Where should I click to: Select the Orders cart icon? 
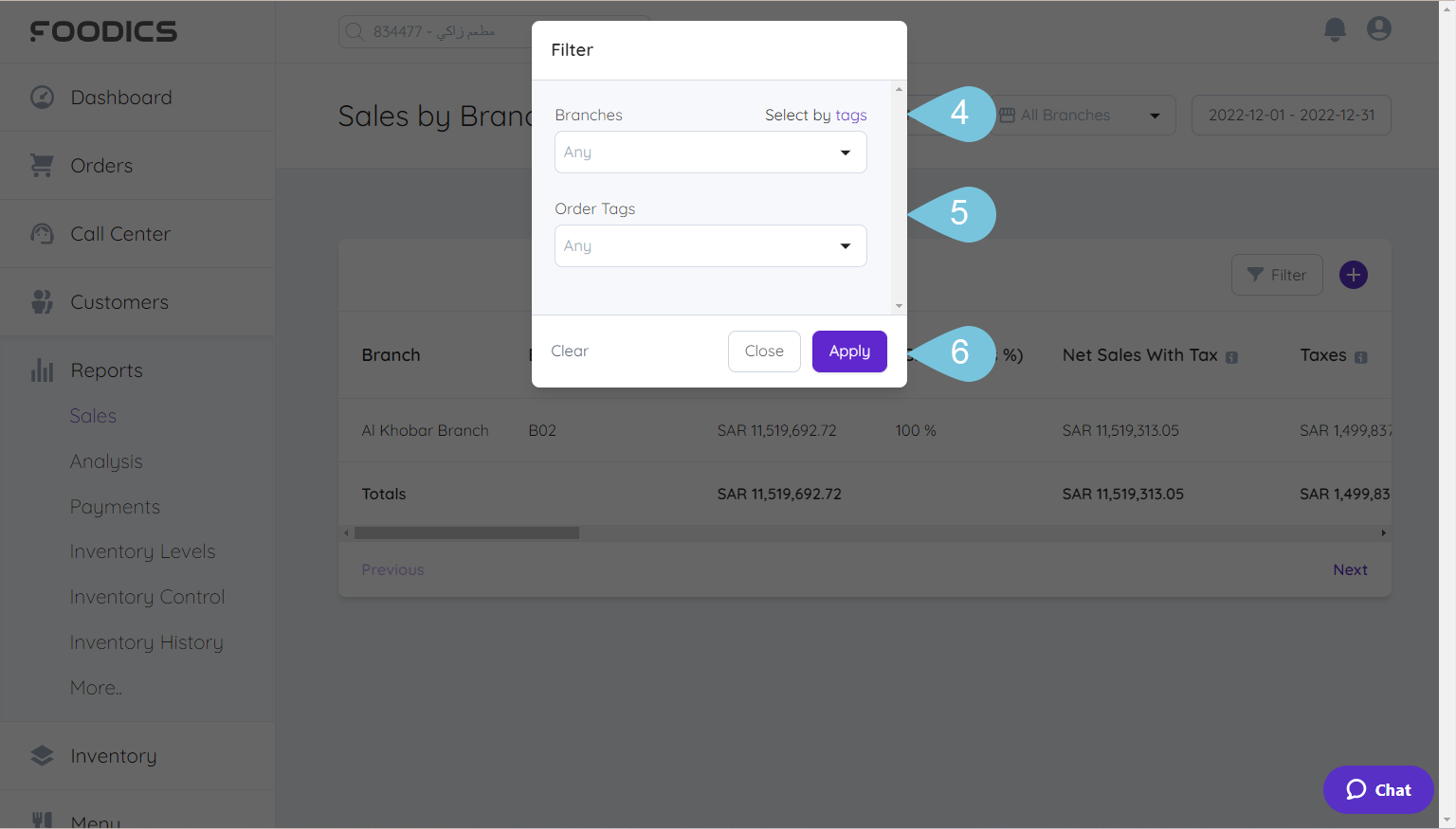click(x=42, y=165)
